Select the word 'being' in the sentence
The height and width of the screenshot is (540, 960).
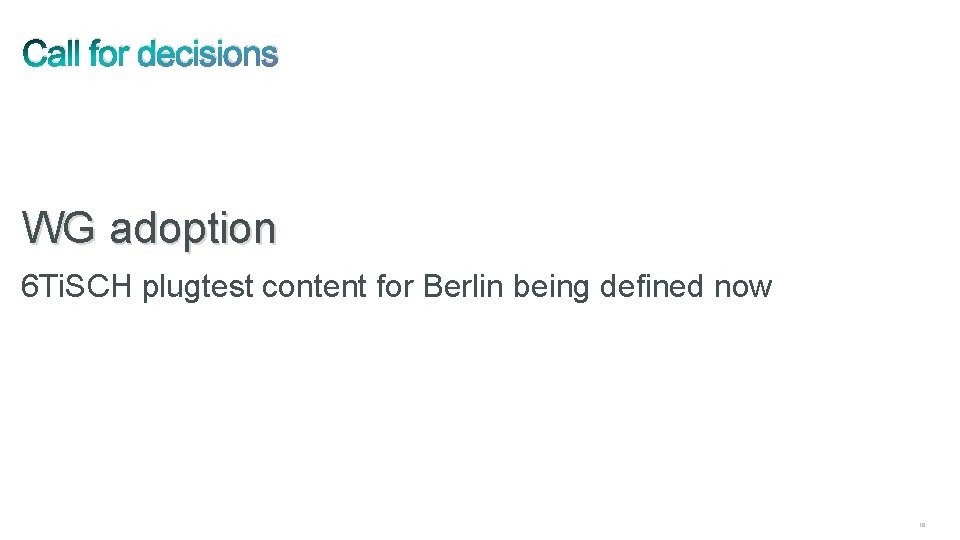(x=551, y=288)
